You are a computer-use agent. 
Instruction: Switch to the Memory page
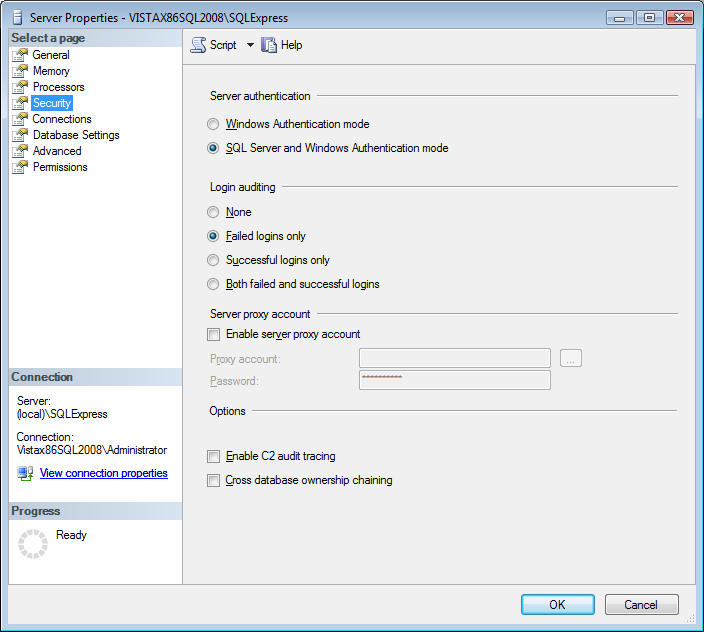coord(51,71)
